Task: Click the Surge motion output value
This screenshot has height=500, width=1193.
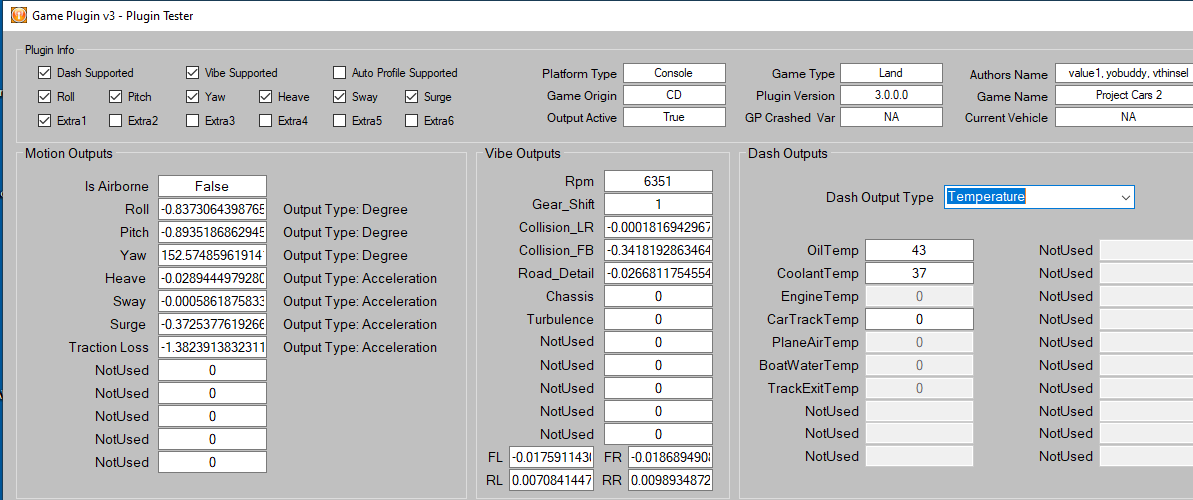Action: (212, 324)
